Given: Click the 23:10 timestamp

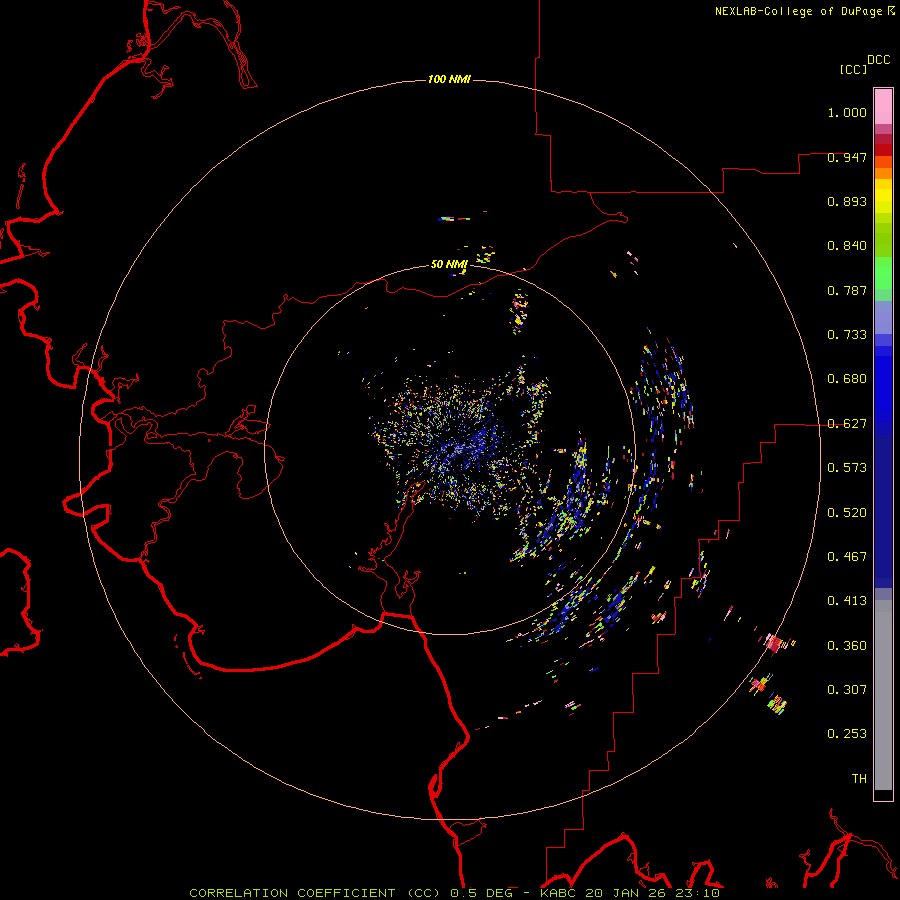Looking at the screenshot, I should coord(697,893).
